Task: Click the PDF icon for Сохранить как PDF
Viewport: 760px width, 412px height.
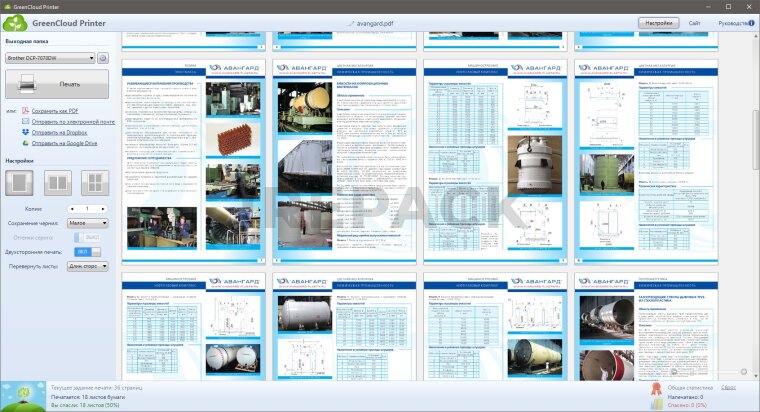Action: (x=26, y=111)
